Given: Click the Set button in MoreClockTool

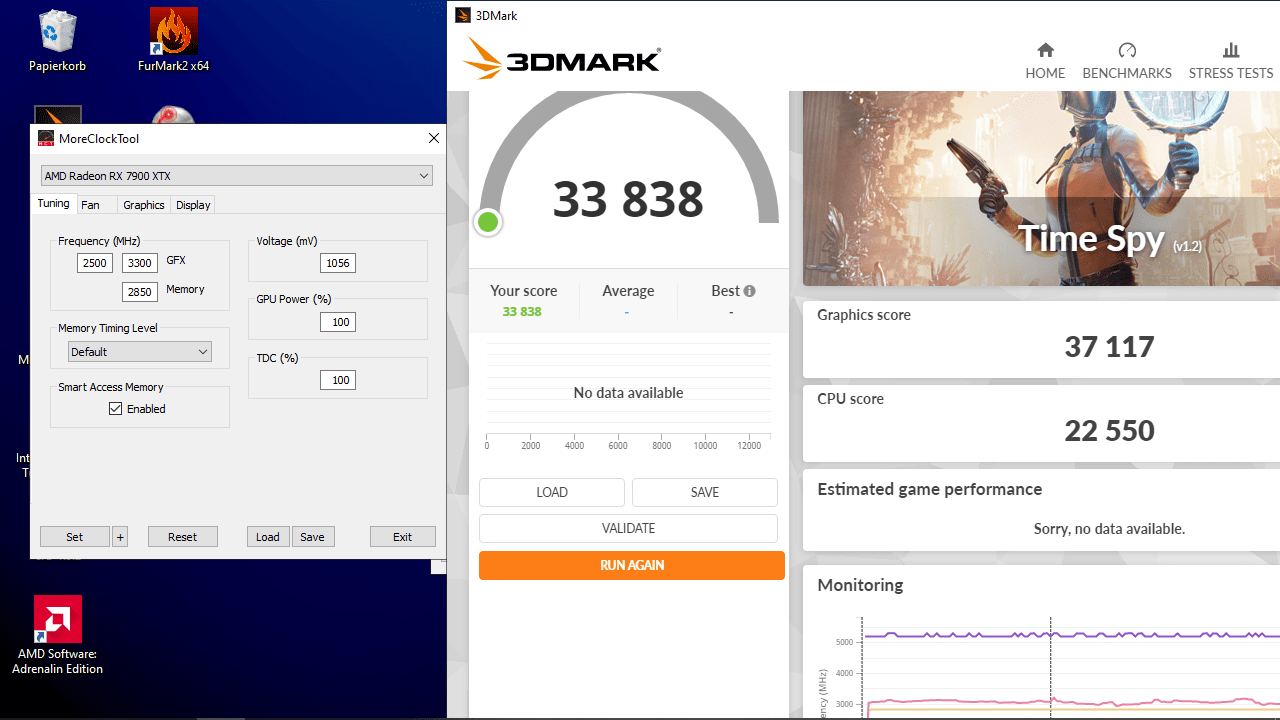Looking at the screenshot, I should pyautogui.click(x=75, y=537).
